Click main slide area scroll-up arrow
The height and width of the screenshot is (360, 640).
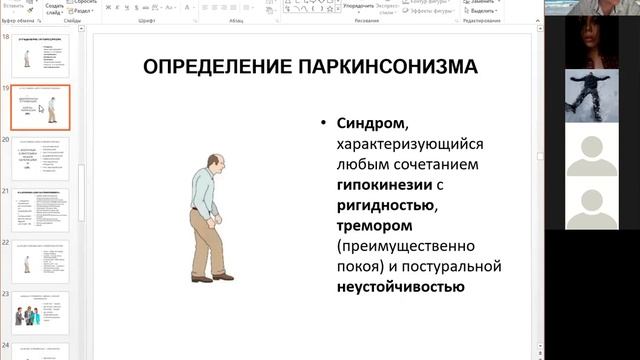(x=540, y=29)
